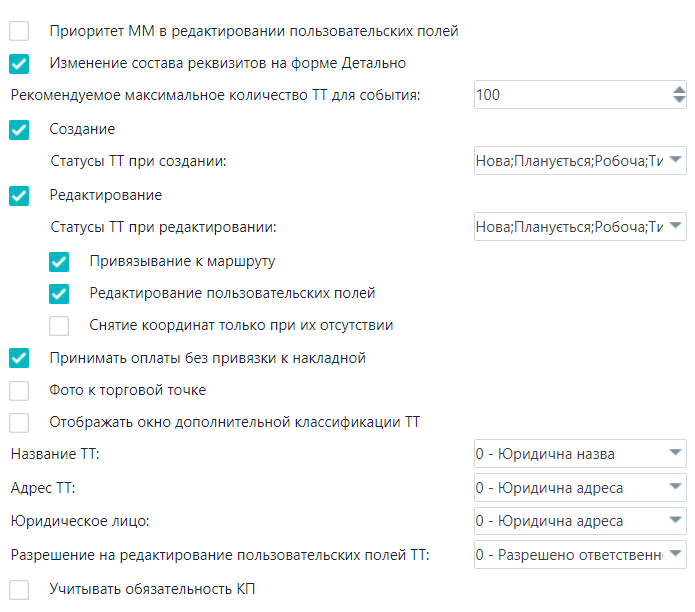Increase the recommended TT quantity with up arrow
The height and width of the screenshot is (612, 695).
pos(679,90)
